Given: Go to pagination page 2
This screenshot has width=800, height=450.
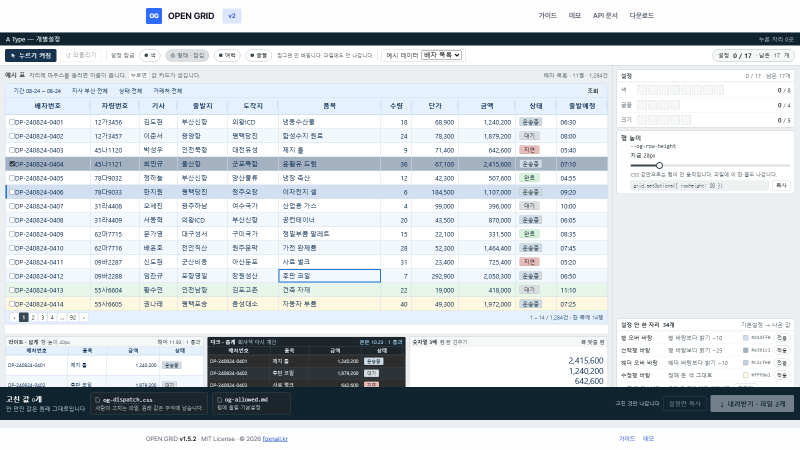Looking at the screenshot, I should (x=33, y=317).
